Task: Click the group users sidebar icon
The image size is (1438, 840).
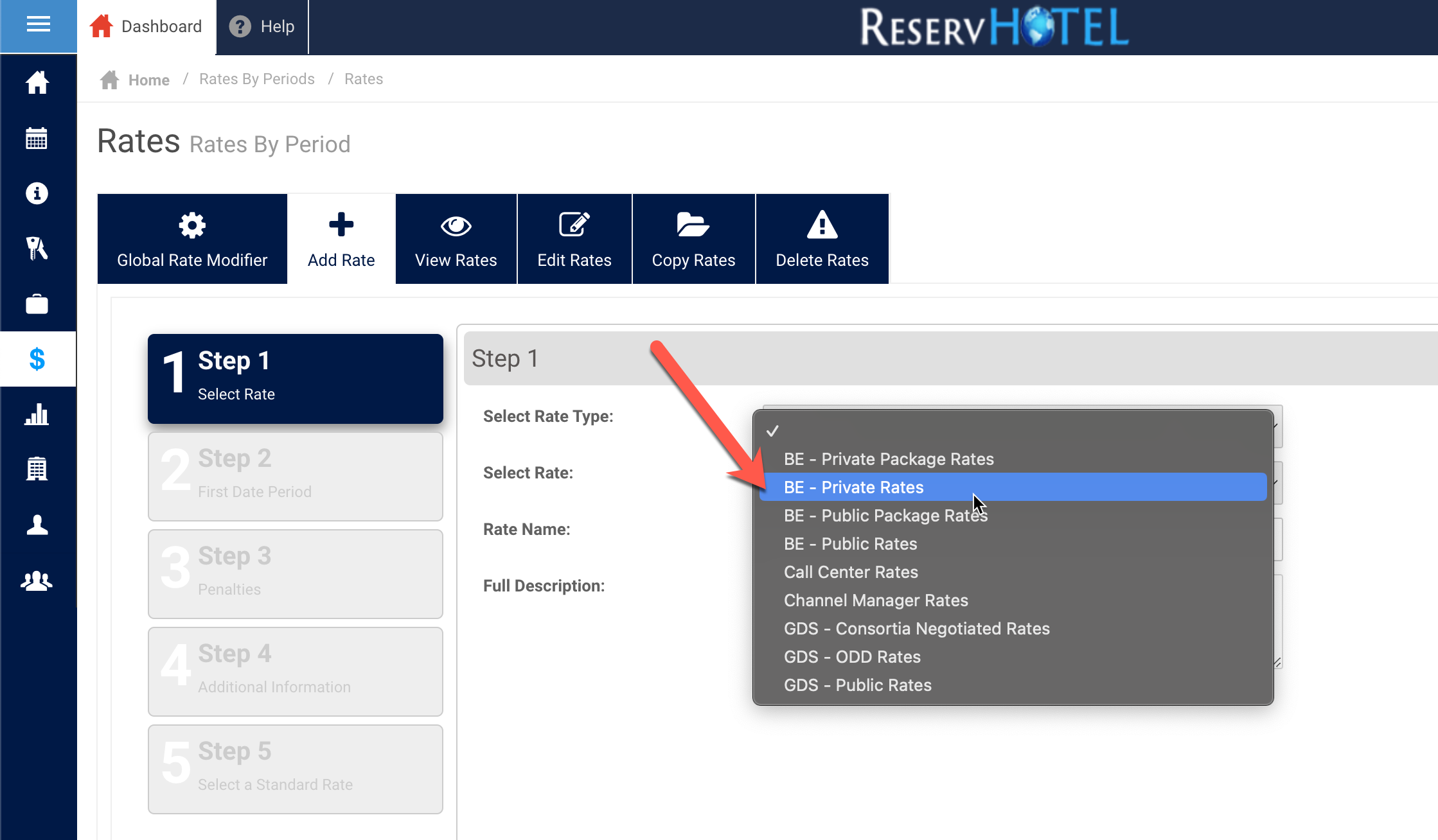Action: [x=37, y=581]
